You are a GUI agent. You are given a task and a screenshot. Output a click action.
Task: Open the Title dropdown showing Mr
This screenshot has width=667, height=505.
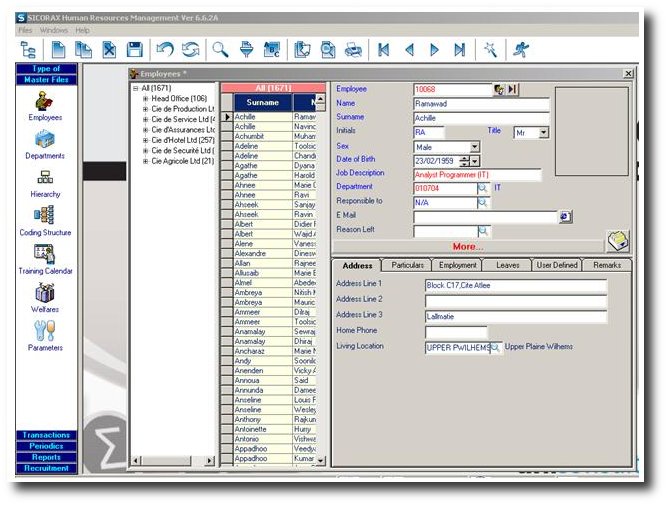(544, 132)
